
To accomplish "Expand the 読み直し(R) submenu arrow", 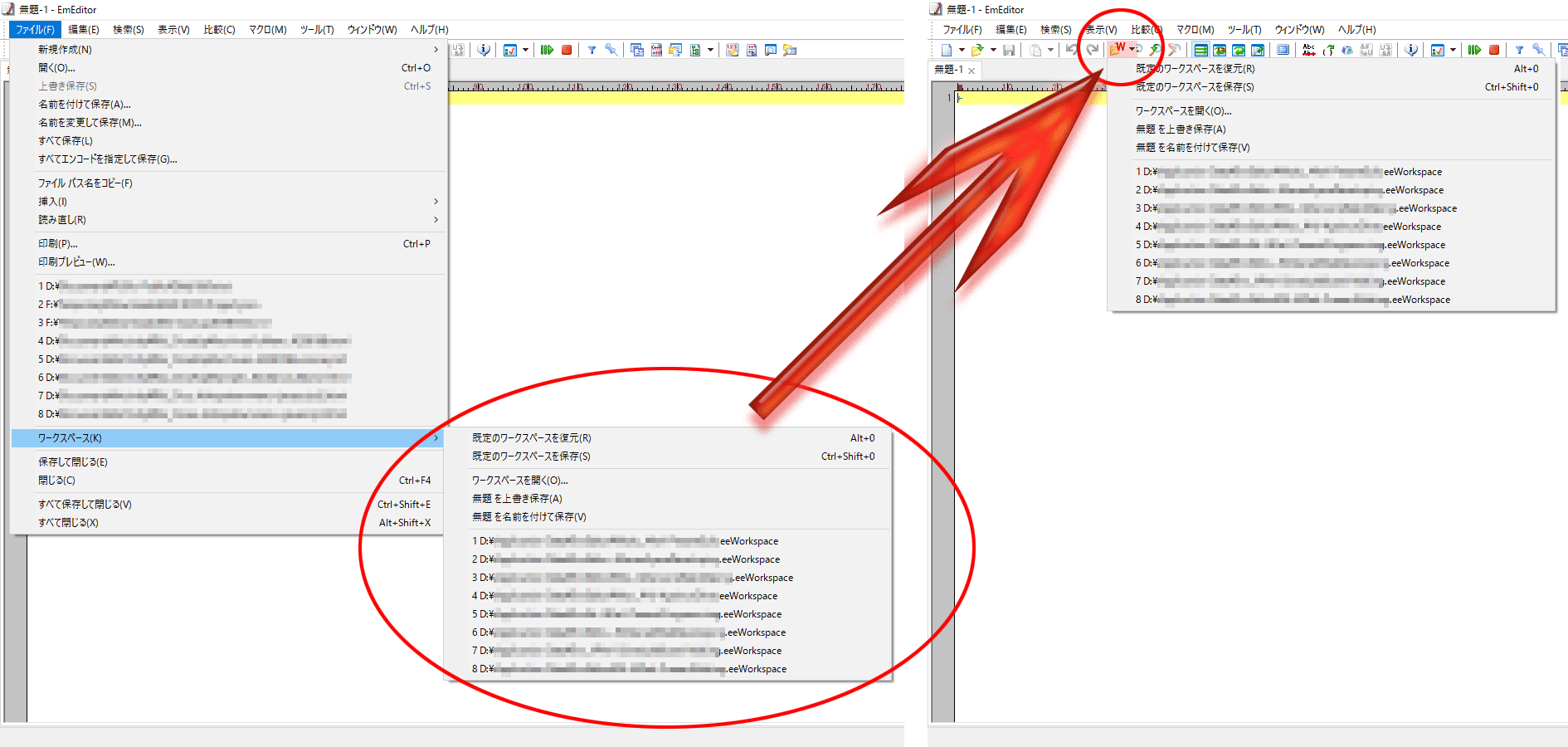I will (x=436, y=219).
